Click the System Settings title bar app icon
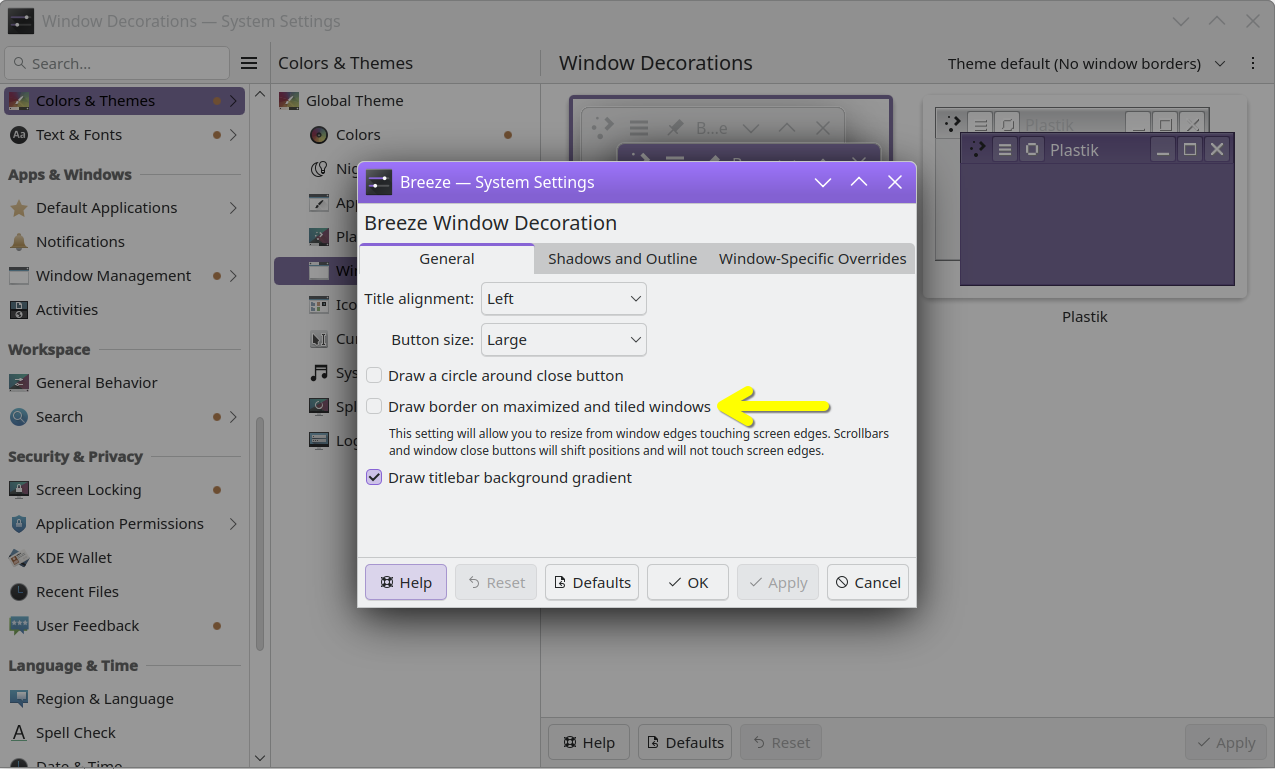 click(x=20, y=21)
